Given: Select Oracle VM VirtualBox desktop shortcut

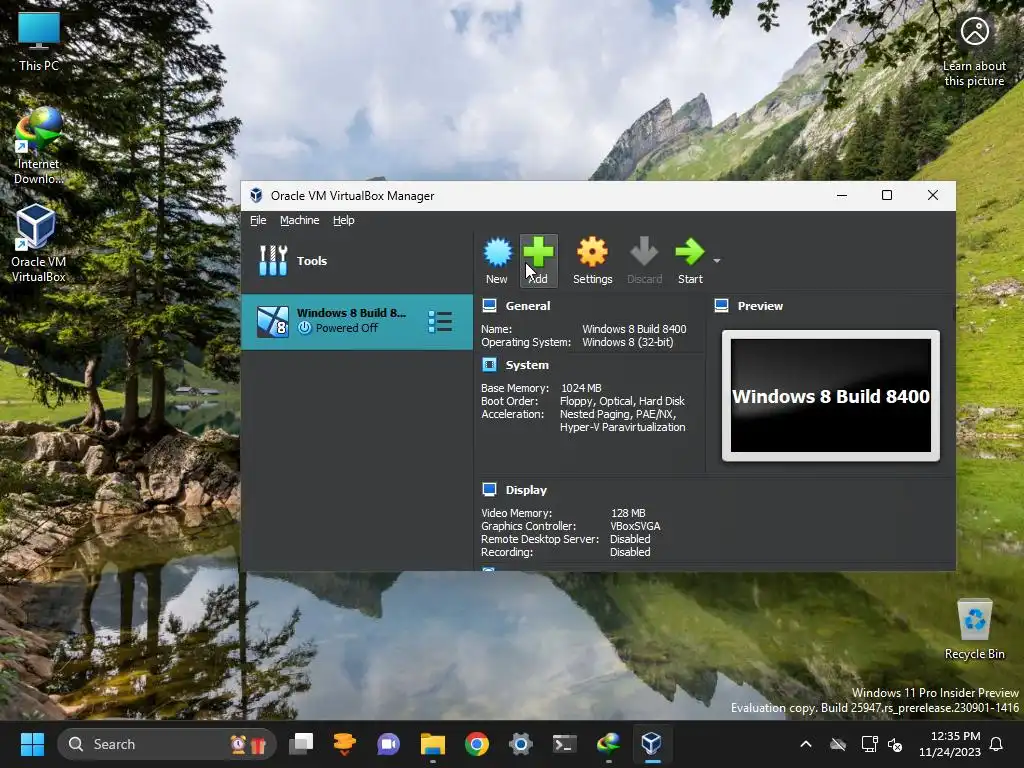Looking at the screenshot, I should 39,243.
